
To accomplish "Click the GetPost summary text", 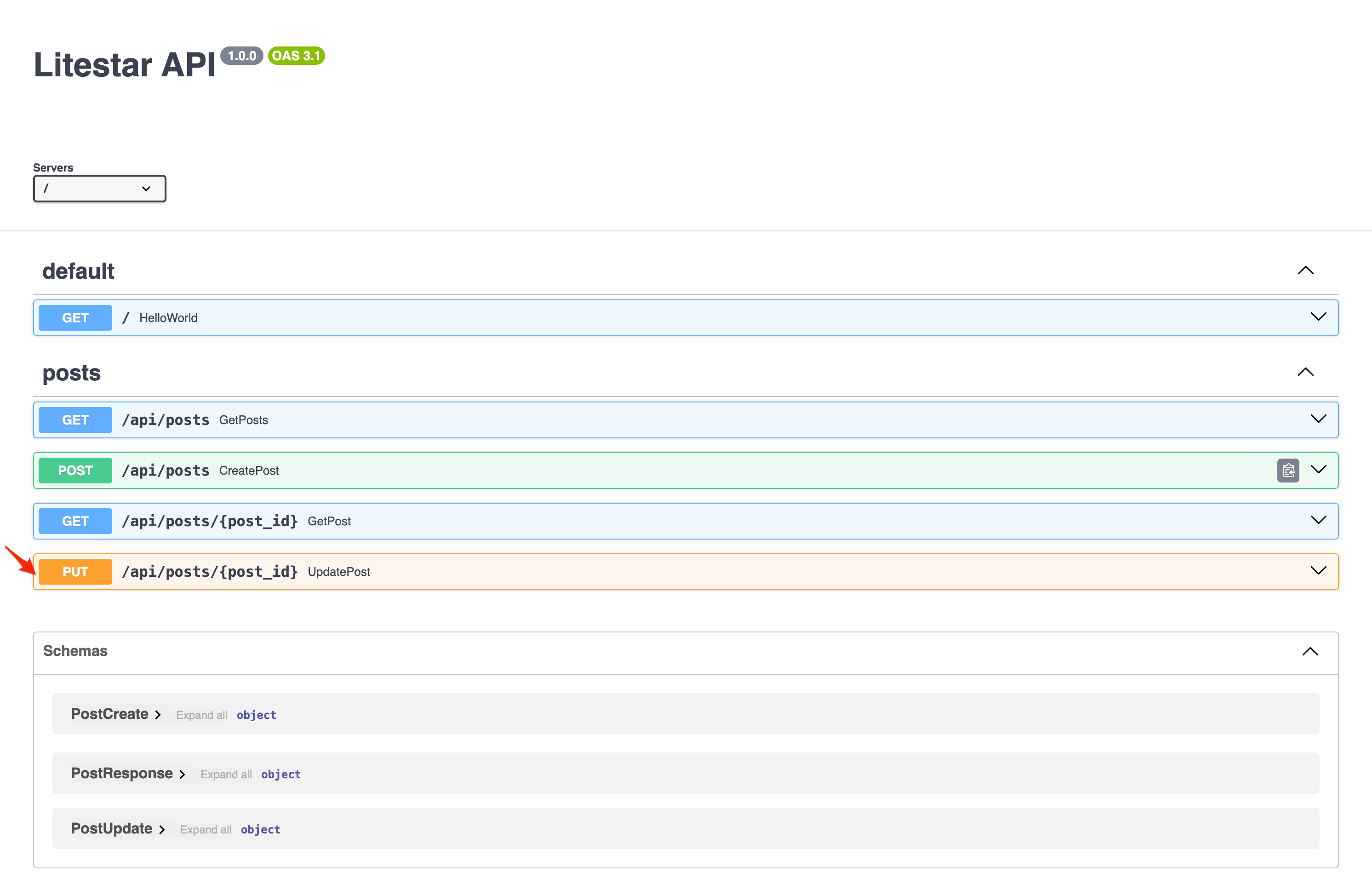I will (329, 521).
